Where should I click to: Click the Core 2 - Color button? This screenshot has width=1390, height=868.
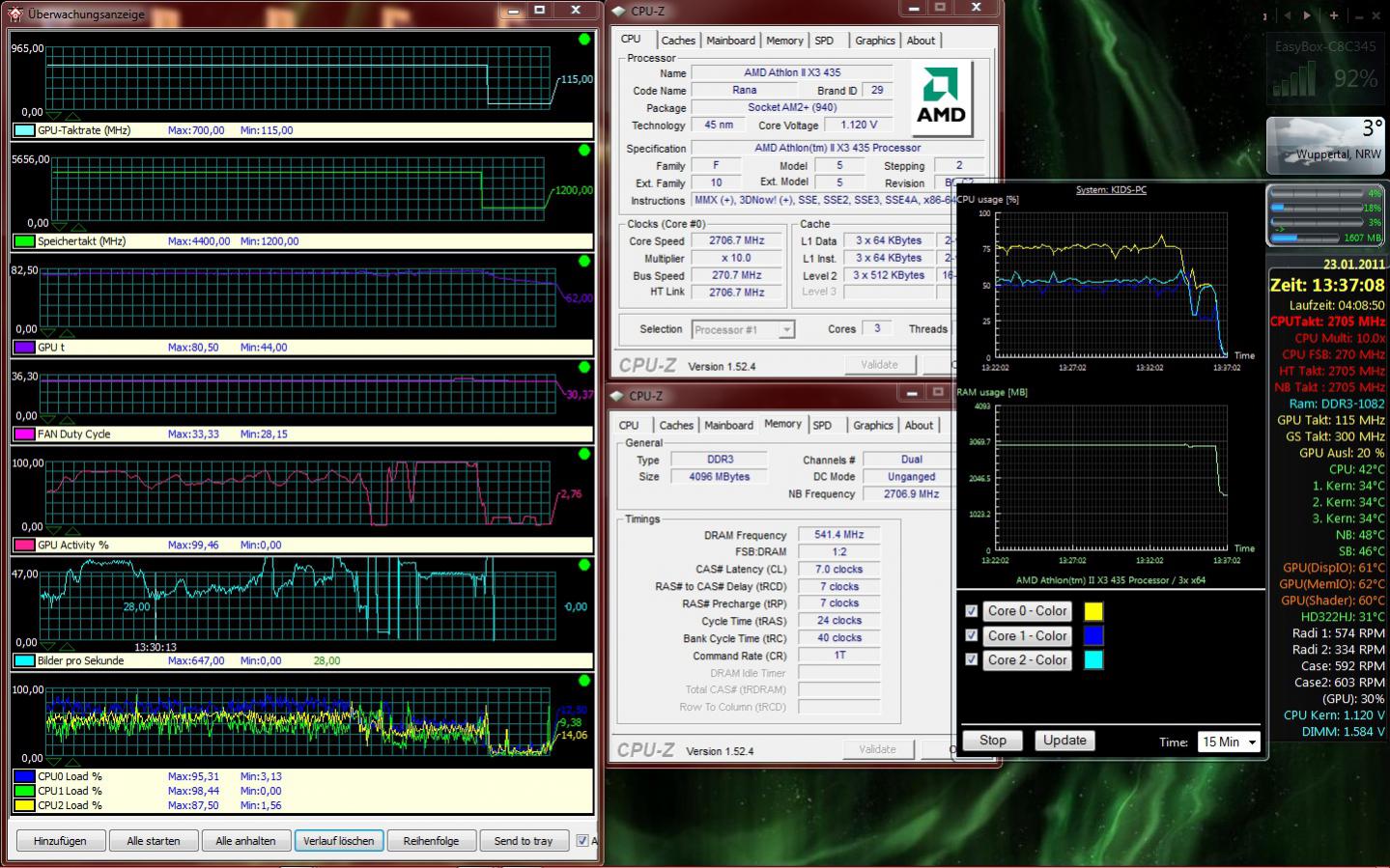1028,660
